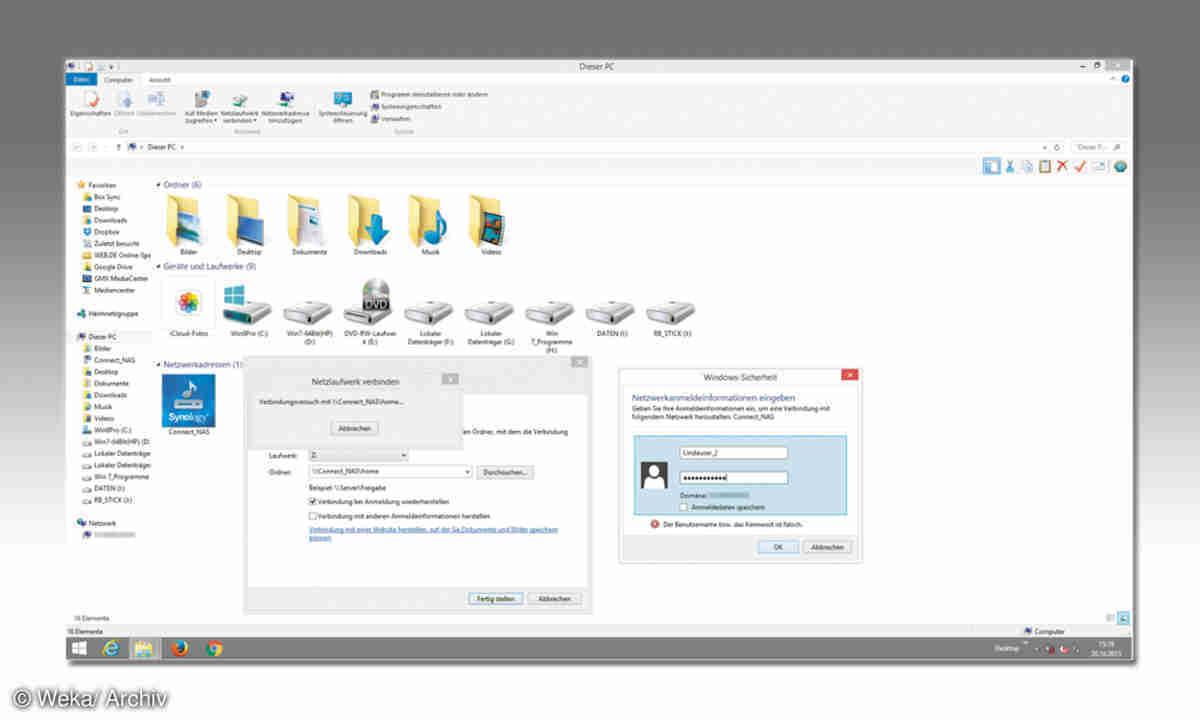This screenshot has height=720, width=1200.
Task: Check the 'Anmeldedaten speichern' checkbox
Action: coord(682,507)
